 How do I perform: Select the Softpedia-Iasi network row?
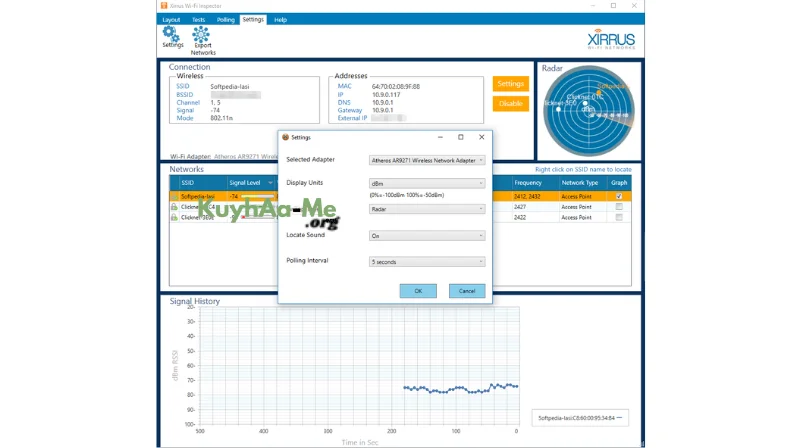(401, 196)
